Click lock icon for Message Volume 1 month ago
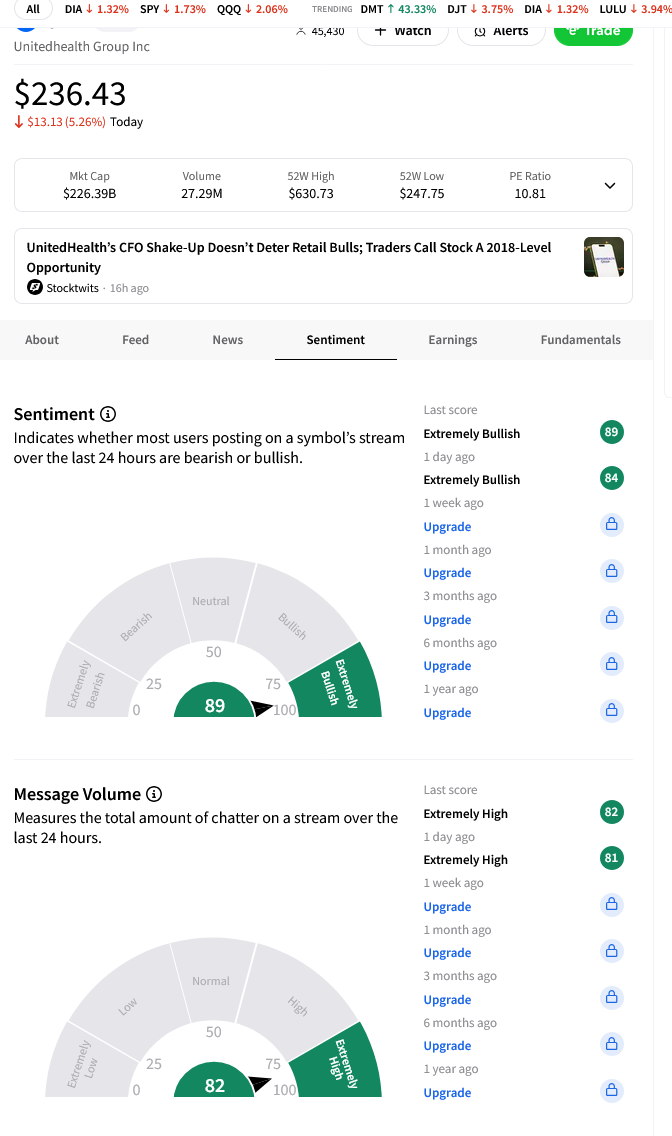The image size is (672, 1136). pos(612,951)
